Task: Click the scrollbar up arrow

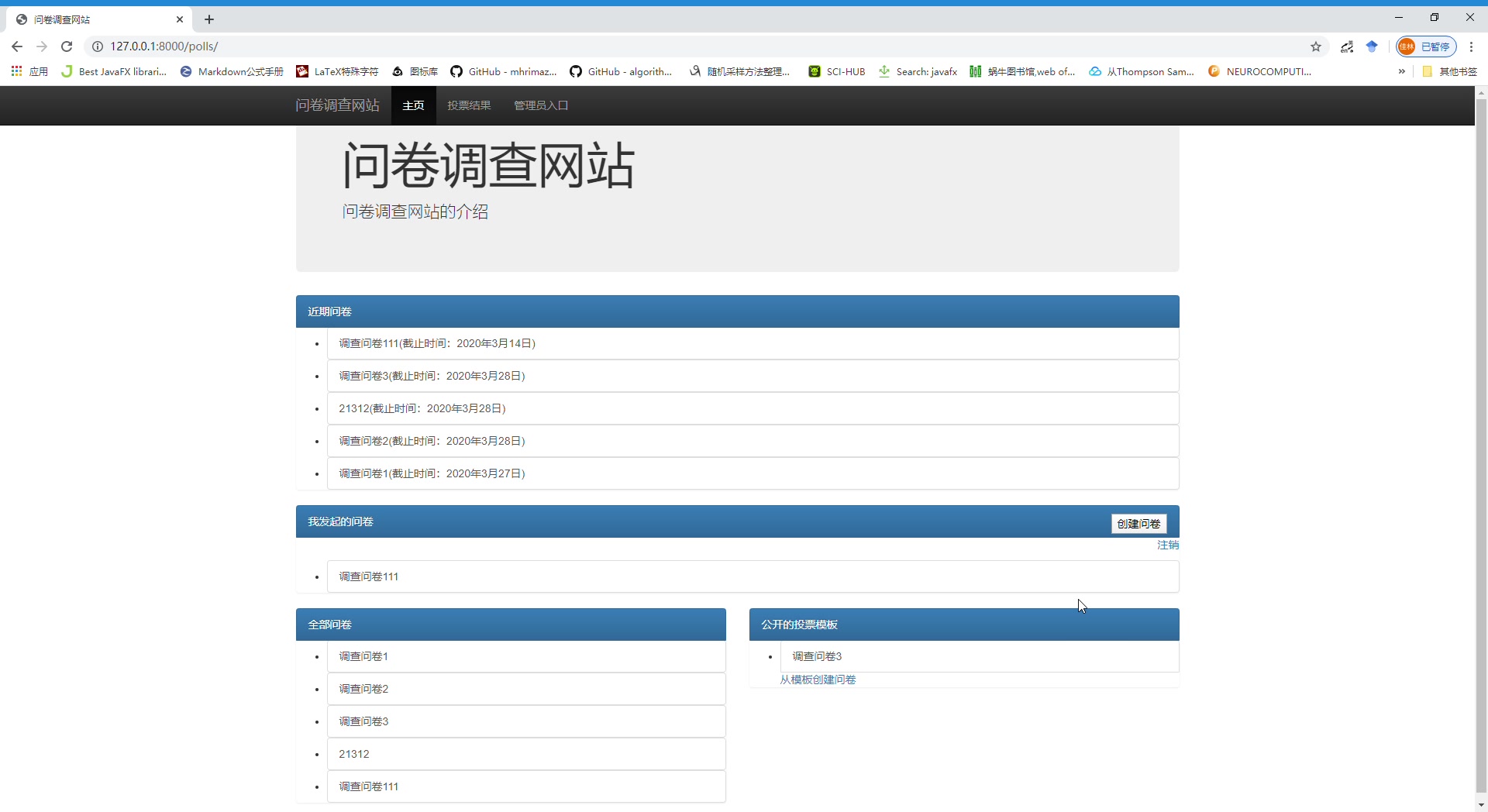Action: (x=1481, y=92)
